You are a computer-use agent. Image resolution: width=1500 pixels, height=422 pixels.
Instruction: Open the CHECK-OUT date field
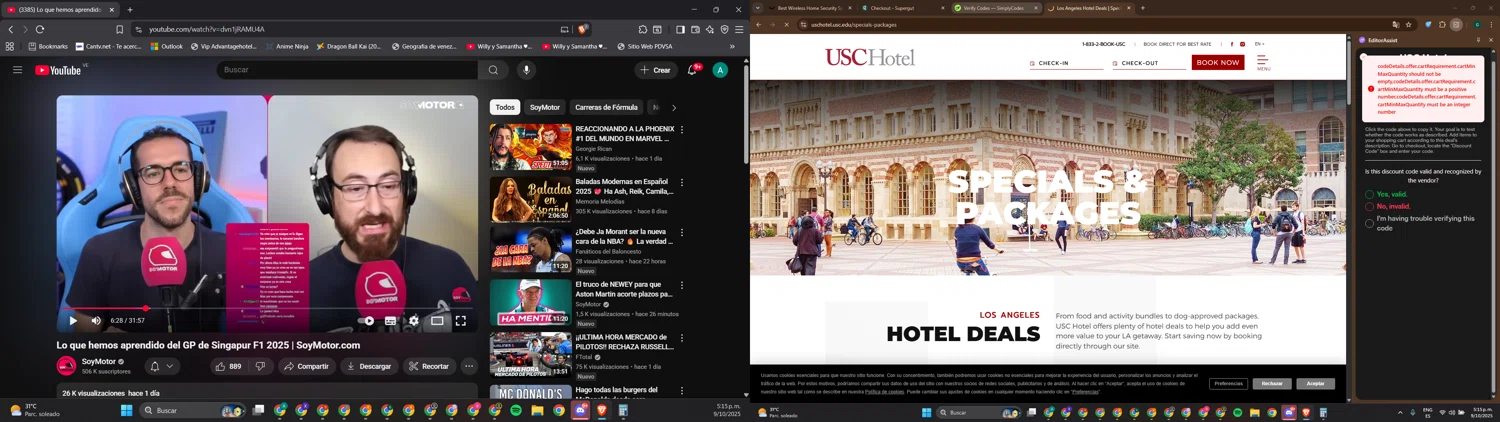1149,63
